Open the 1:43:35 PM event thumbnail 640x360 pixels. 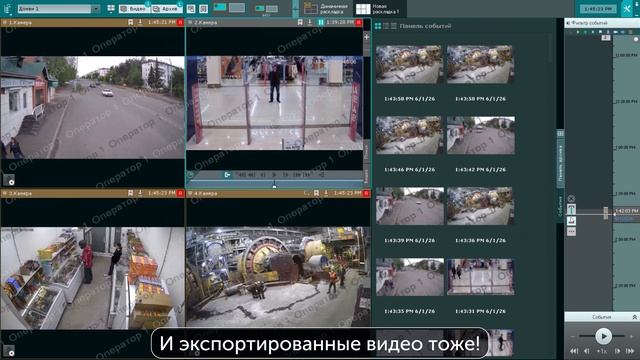pos(409,277)
